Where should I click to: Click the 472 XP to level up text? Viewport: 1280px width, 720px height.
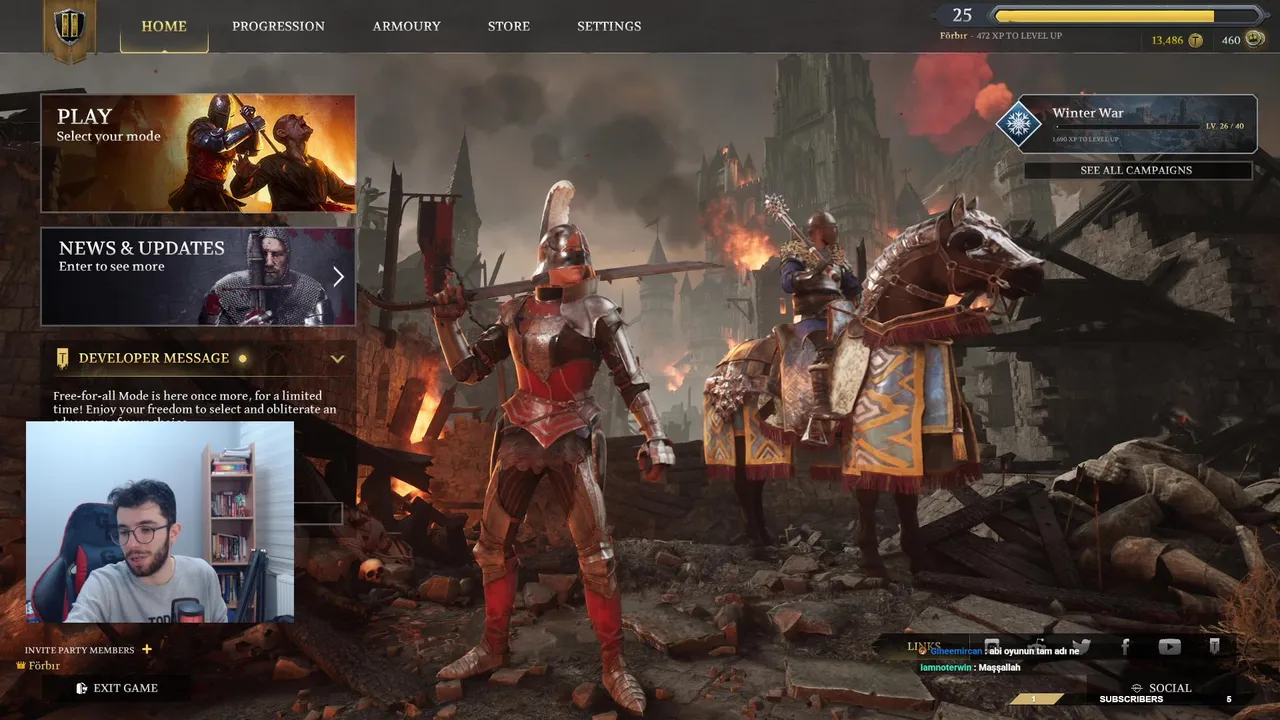[x=1019, y=36]
